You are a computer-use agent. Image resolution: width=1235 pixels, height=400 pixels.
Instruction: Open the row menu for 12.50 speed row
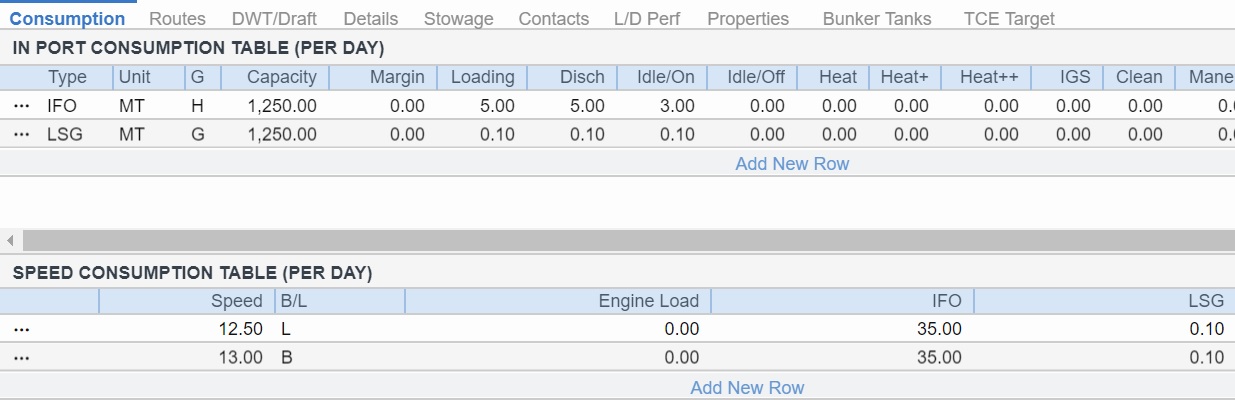(x=21, y=329)
